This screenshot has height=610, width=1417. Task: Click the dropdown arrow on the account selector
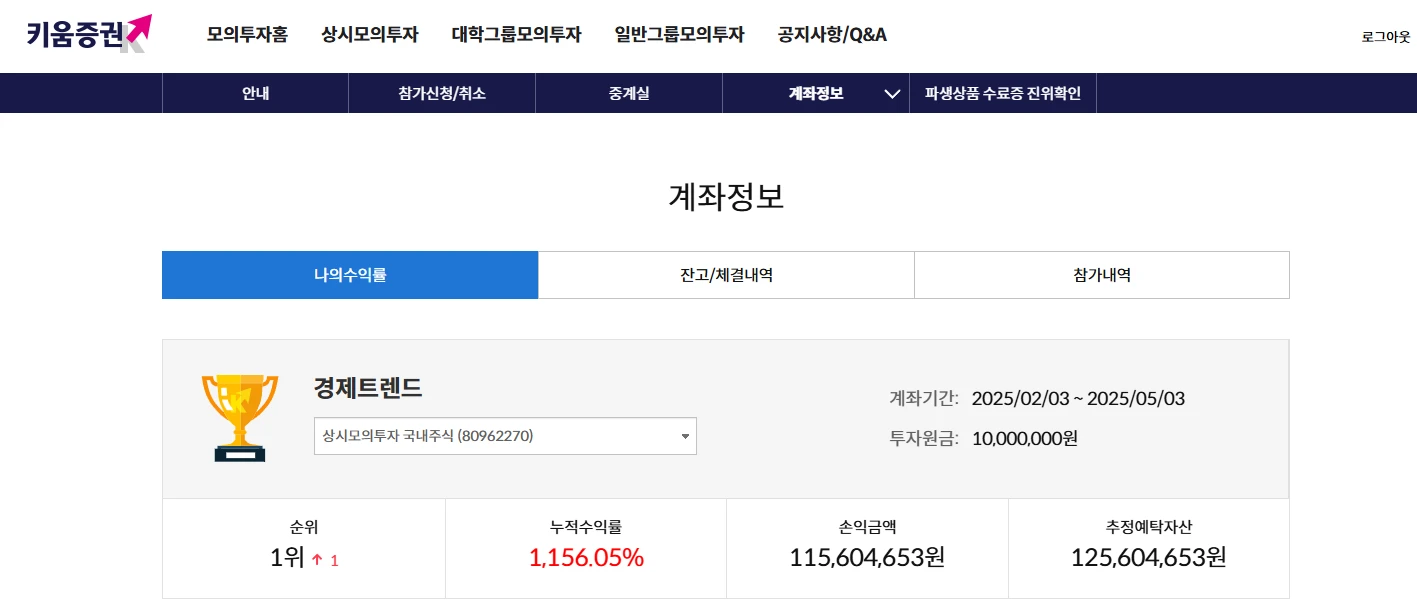tap(684, 436)
